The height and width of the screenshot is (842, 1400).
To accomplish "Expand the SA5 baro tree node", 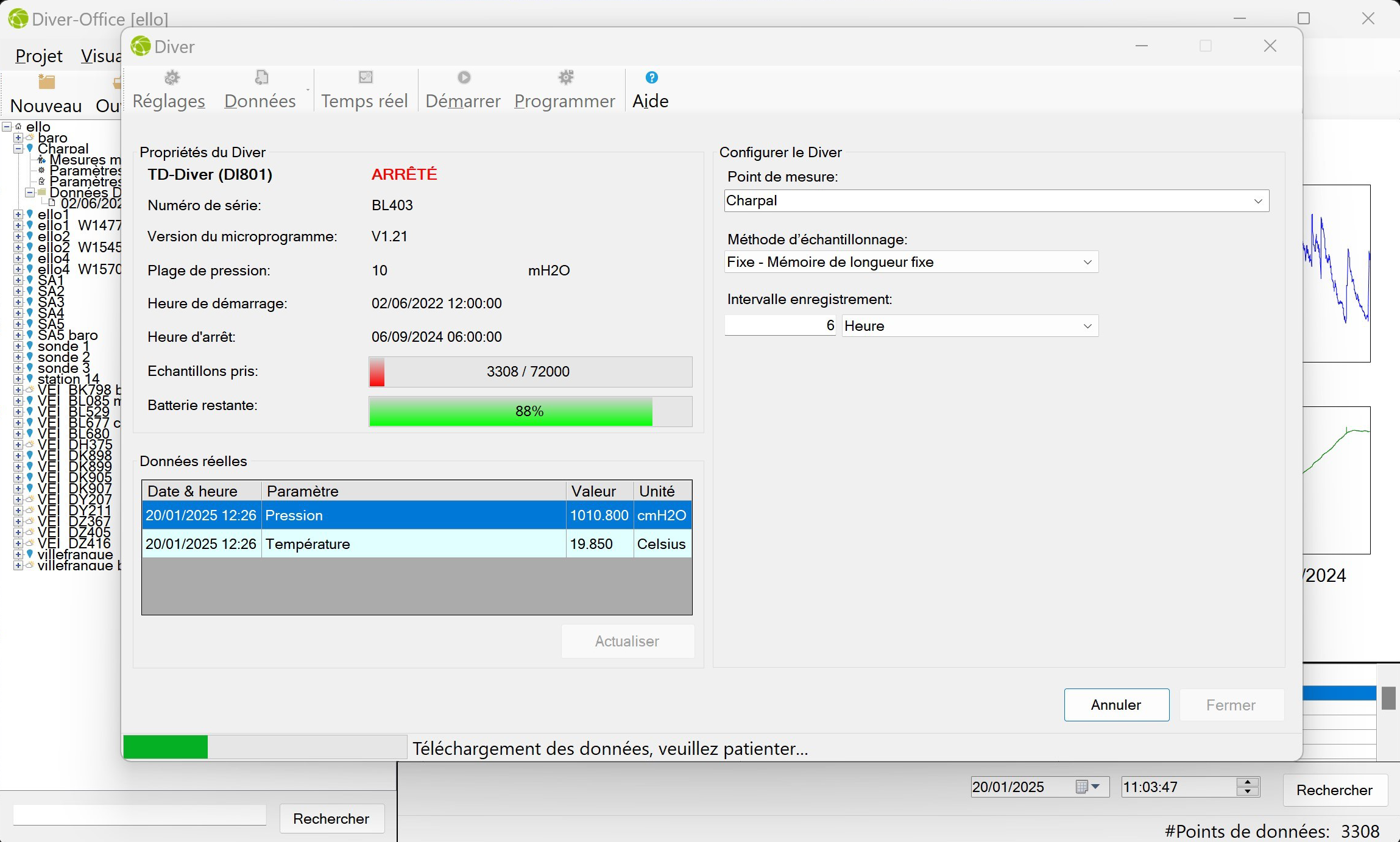I will [x=18, y=335].
